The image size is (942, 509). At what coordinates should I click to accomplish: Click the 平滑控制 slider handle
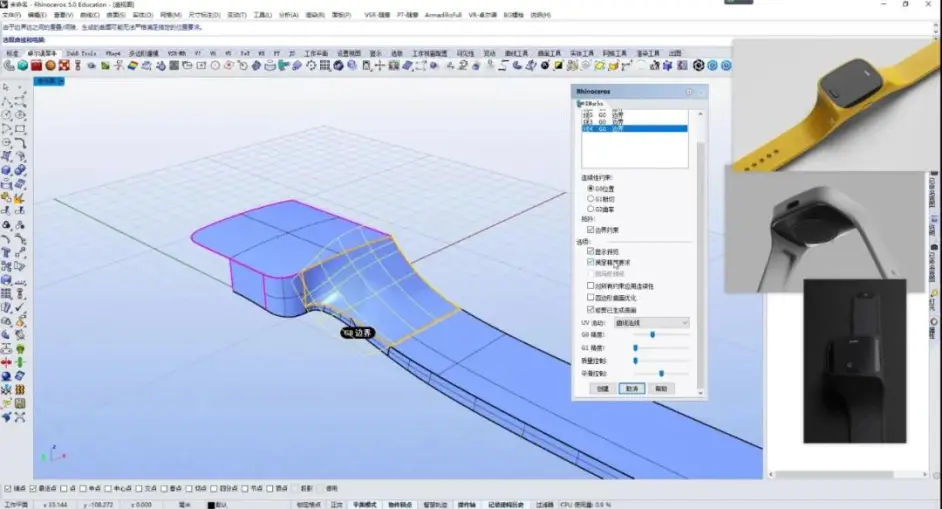661,373
